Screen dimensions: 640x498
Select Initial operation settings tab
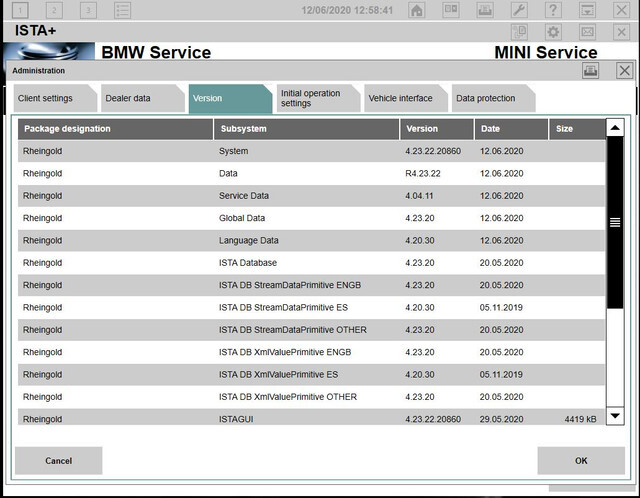click(x=318, y=98)
